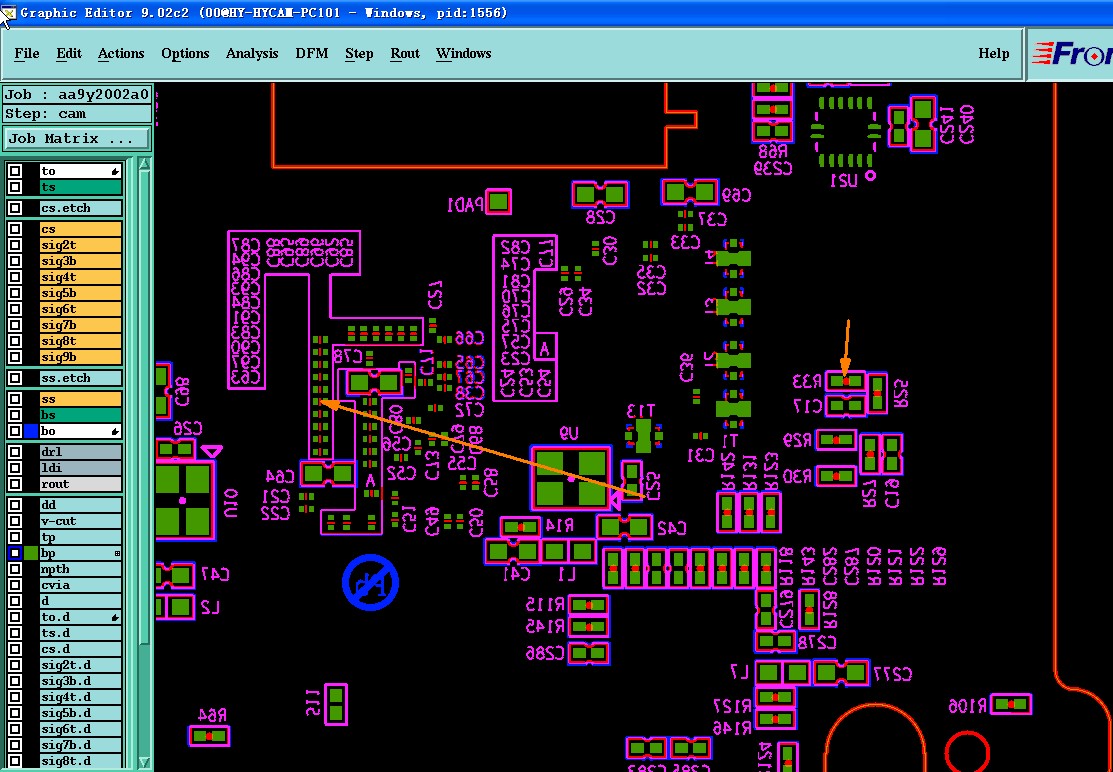Click the edit marker icon on the to.d layer row
Viewport: 1113px width, 772px height.
coord(114,618)
